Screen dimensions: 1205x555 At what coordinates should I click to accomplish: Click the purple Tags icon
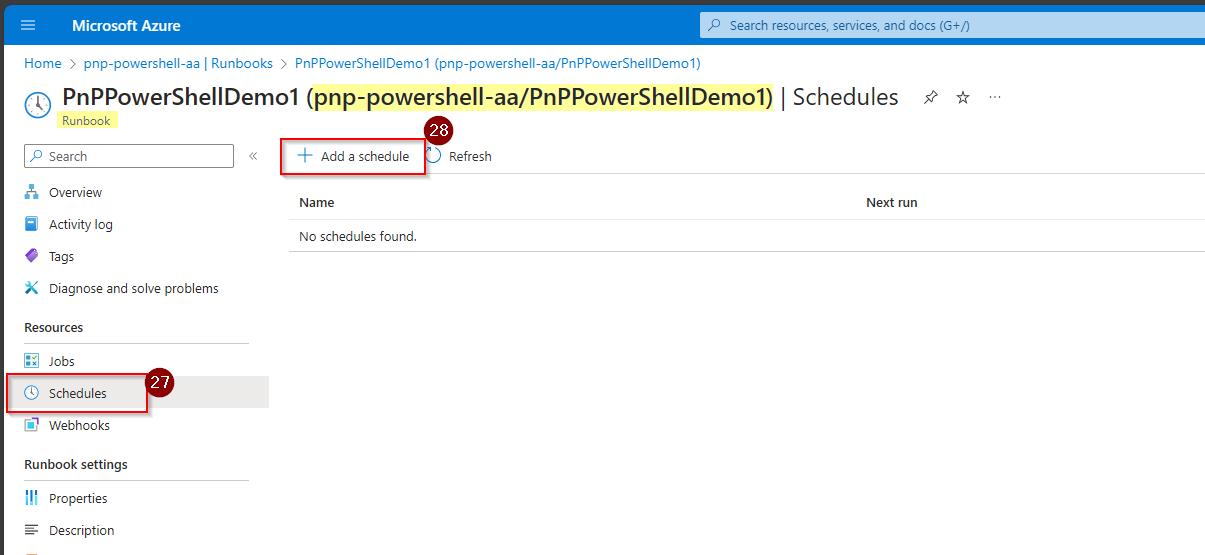[x=31, y=256]
